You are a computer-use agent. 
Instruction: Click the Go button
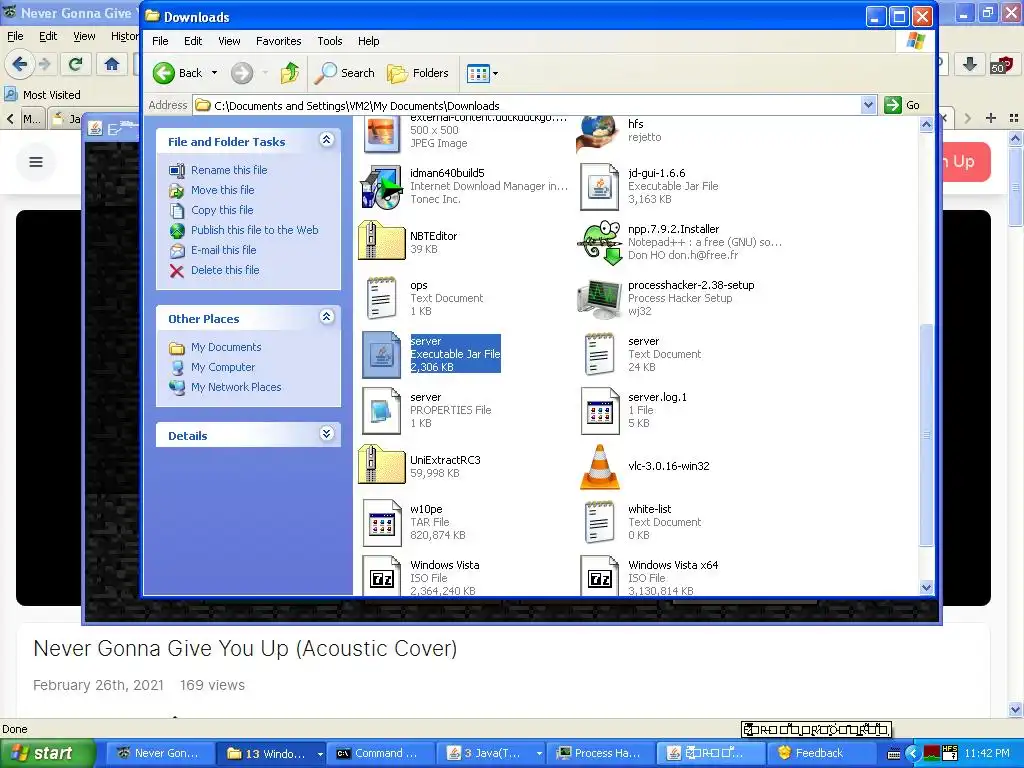click(902, 105)
